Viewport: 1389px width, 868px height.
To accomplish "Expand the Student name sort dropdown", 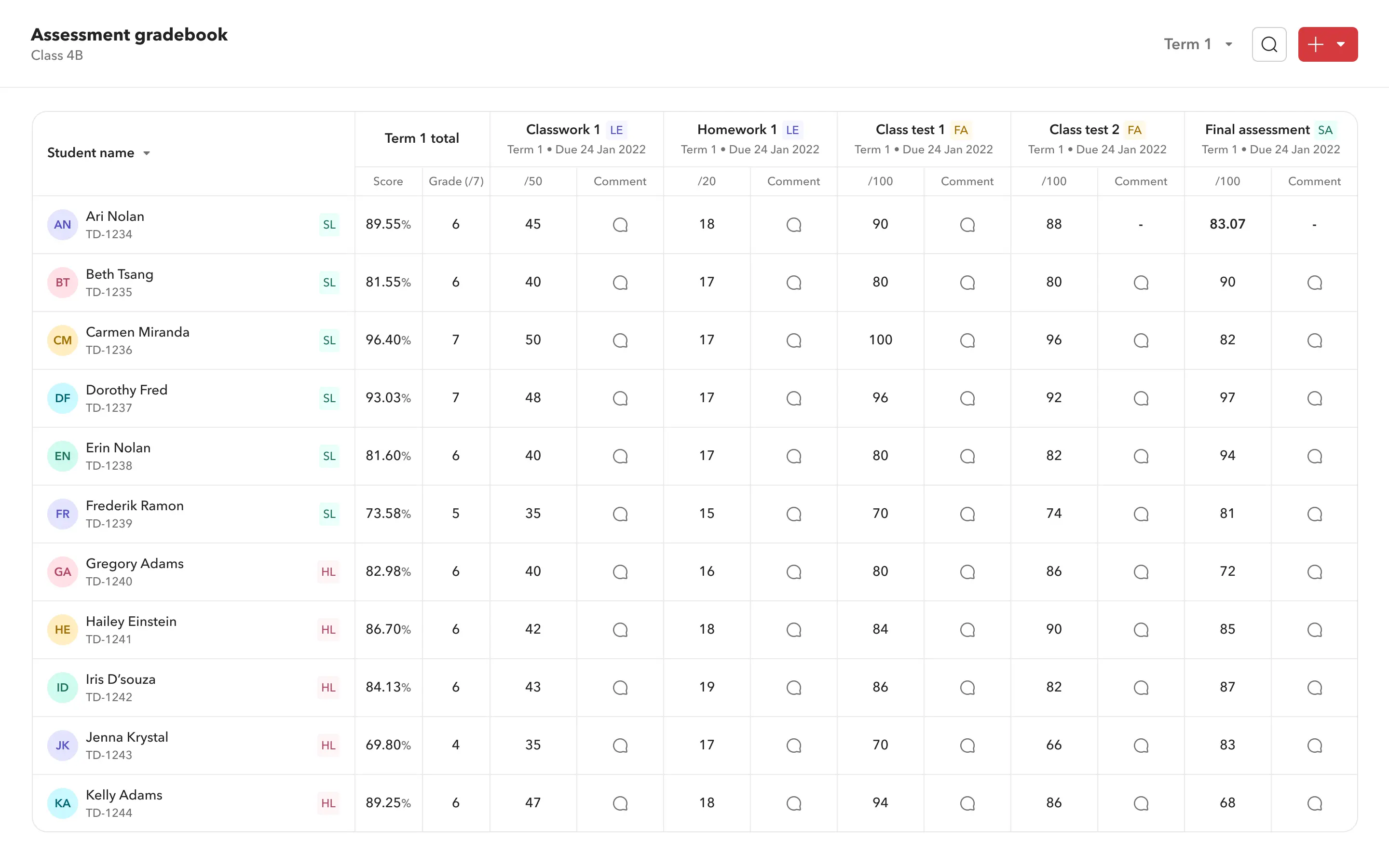I will pyautogui.click(x=147, y=153).
